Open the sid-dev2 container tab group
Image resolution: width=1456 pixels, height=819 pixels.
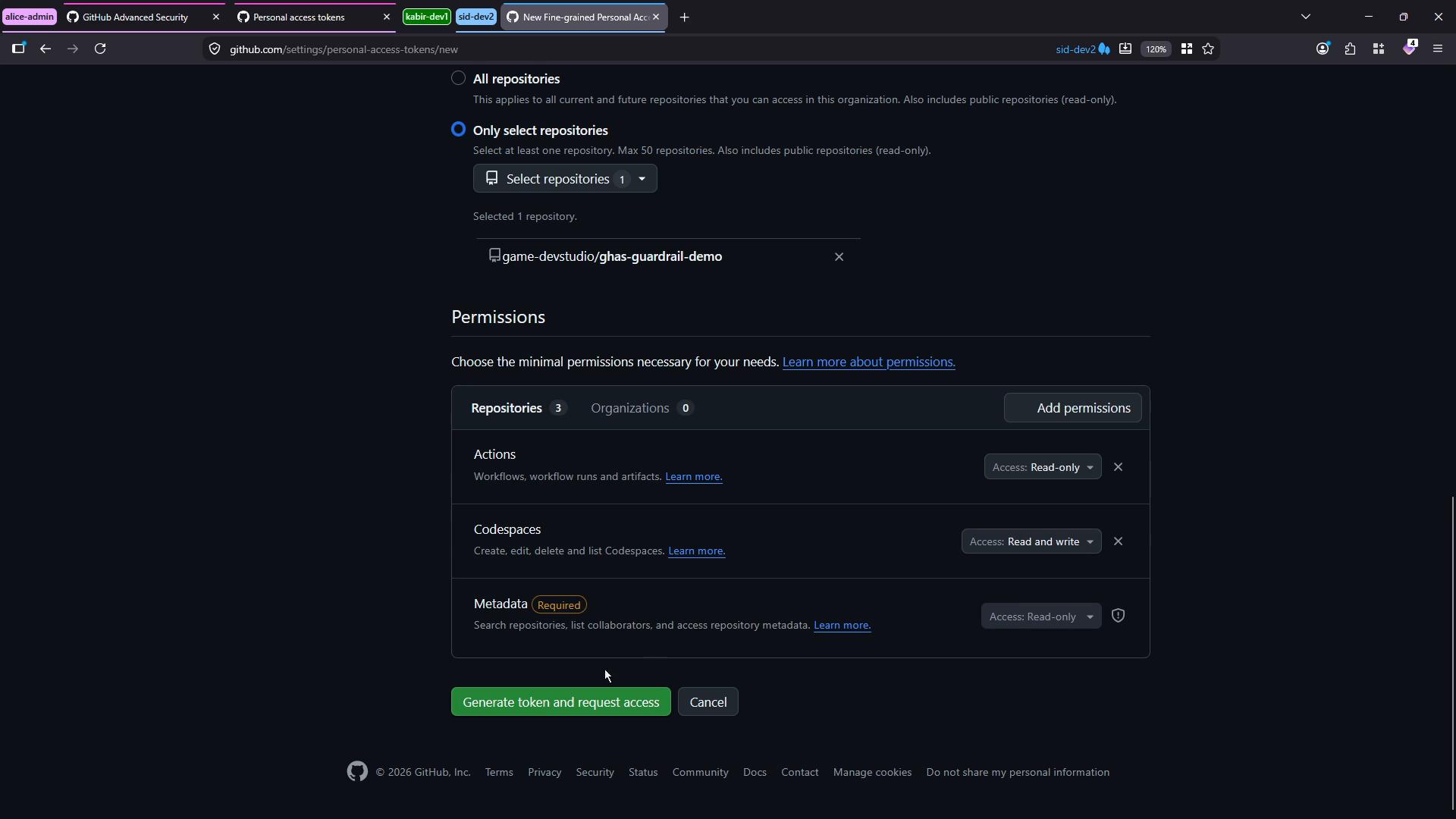[x=476, y=17]
